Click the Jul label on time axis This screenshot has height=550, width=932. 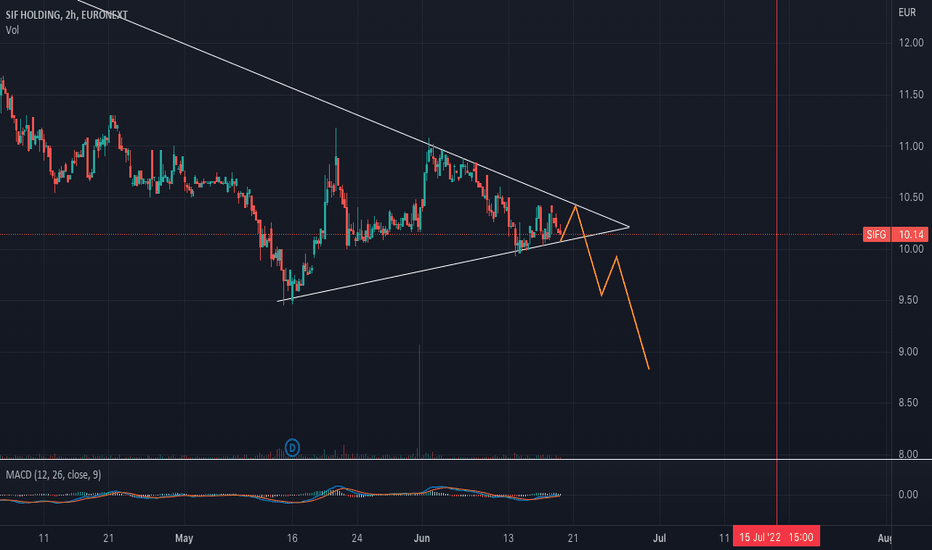[x=659, y=538]
